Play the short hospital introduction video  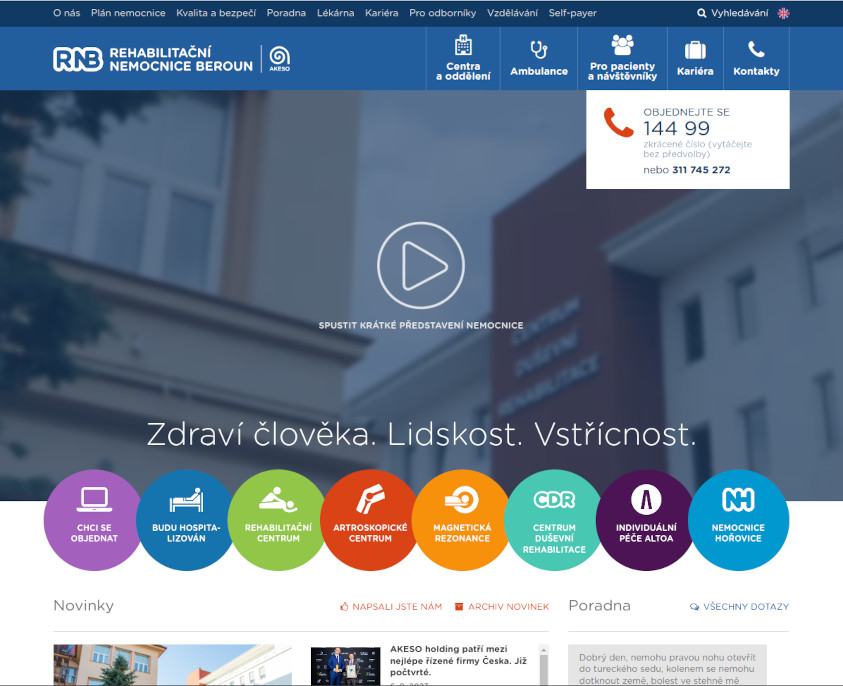(421, 266)
